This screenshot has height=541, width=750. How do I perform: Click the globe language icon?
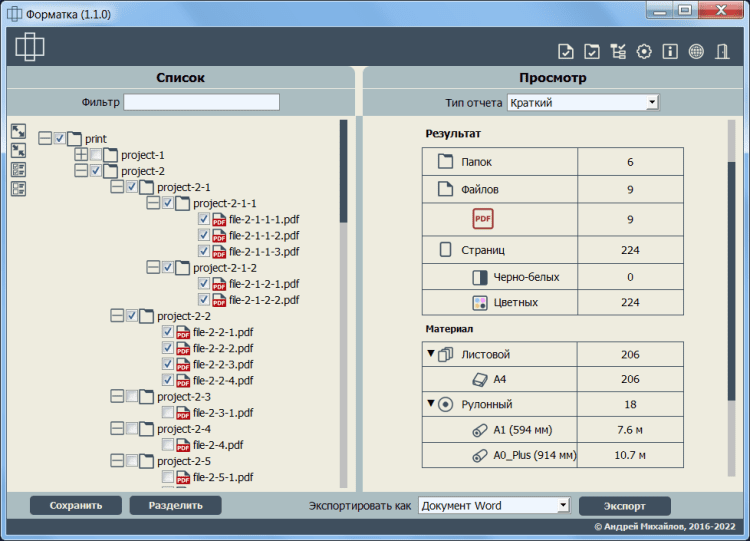696,52
